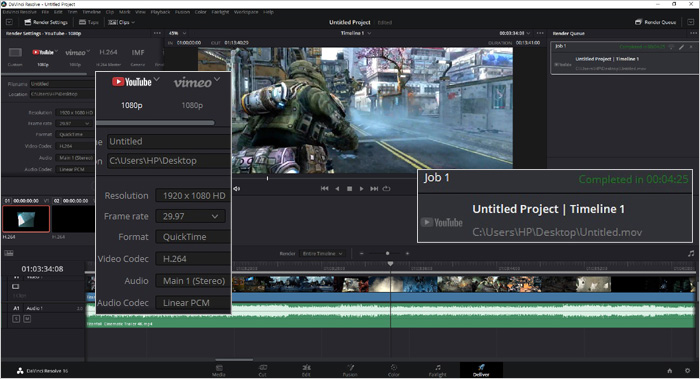
Task: Select the small Job 1 render queue entry
Action: 625,58
